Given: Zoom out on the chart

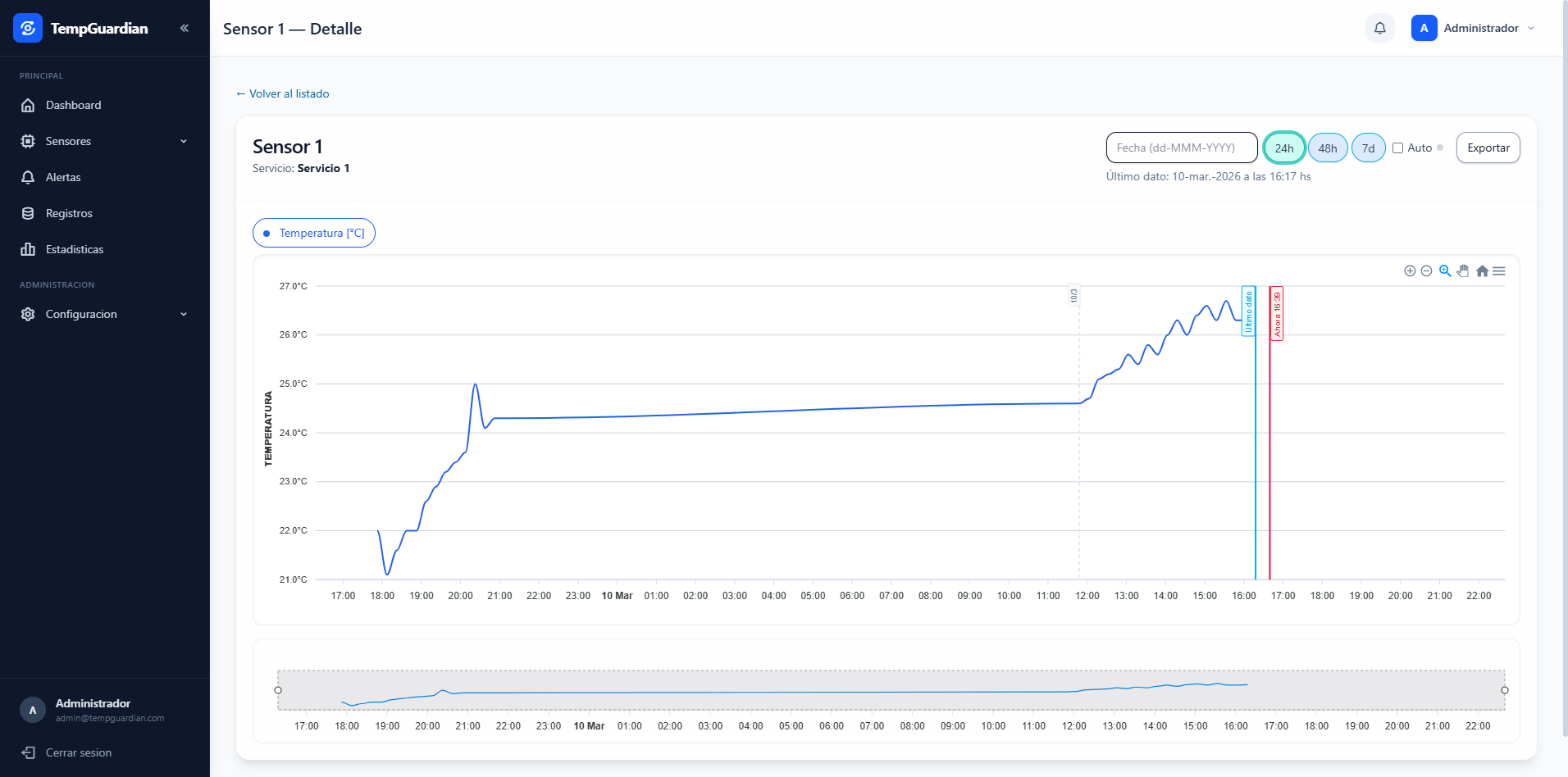Looking at the screenshot, I should 1426,270.
